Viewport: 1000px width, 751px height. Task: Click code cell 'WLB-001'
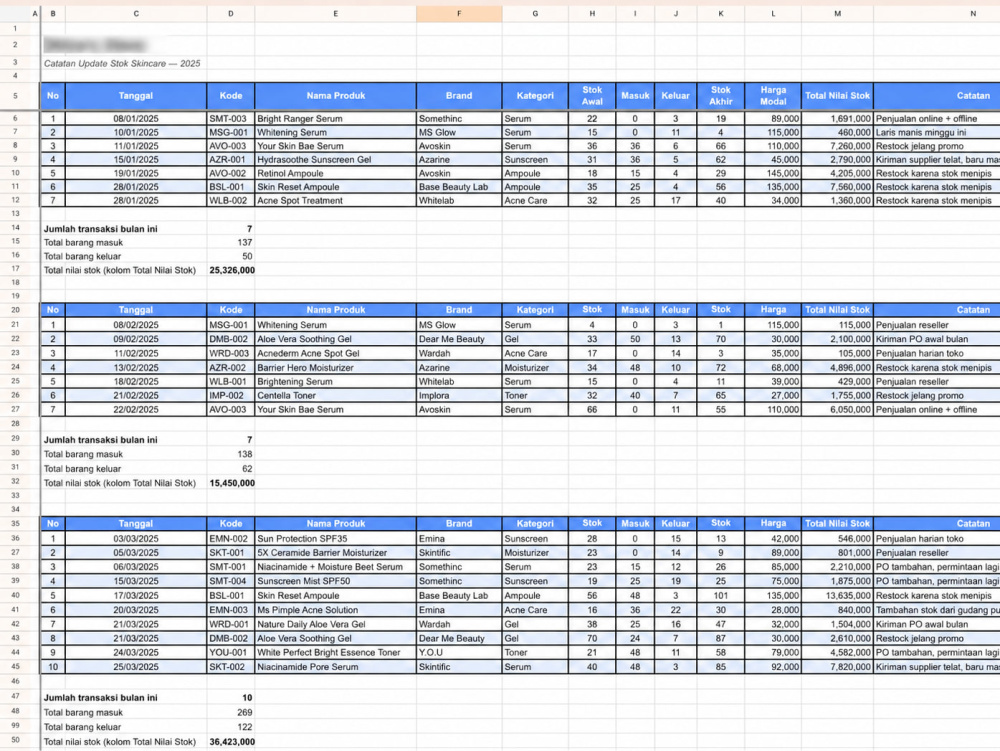[x=228, y=382]
